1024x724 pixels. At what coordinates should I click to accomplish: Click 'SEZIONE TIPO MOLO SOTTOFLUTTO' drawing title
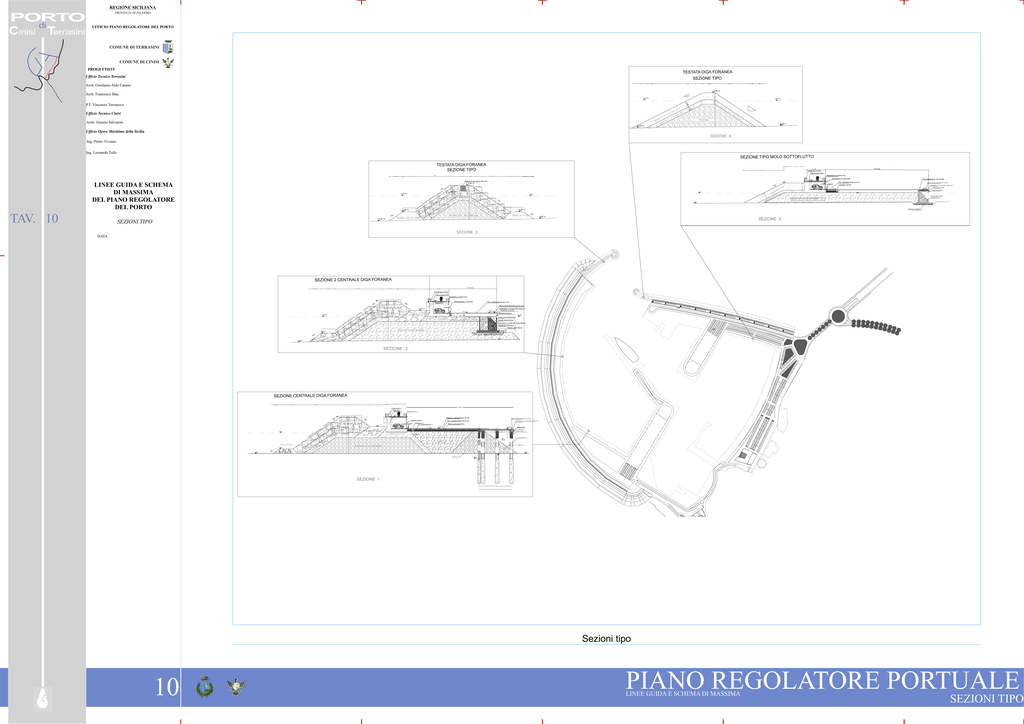click(x=776, y=157)
